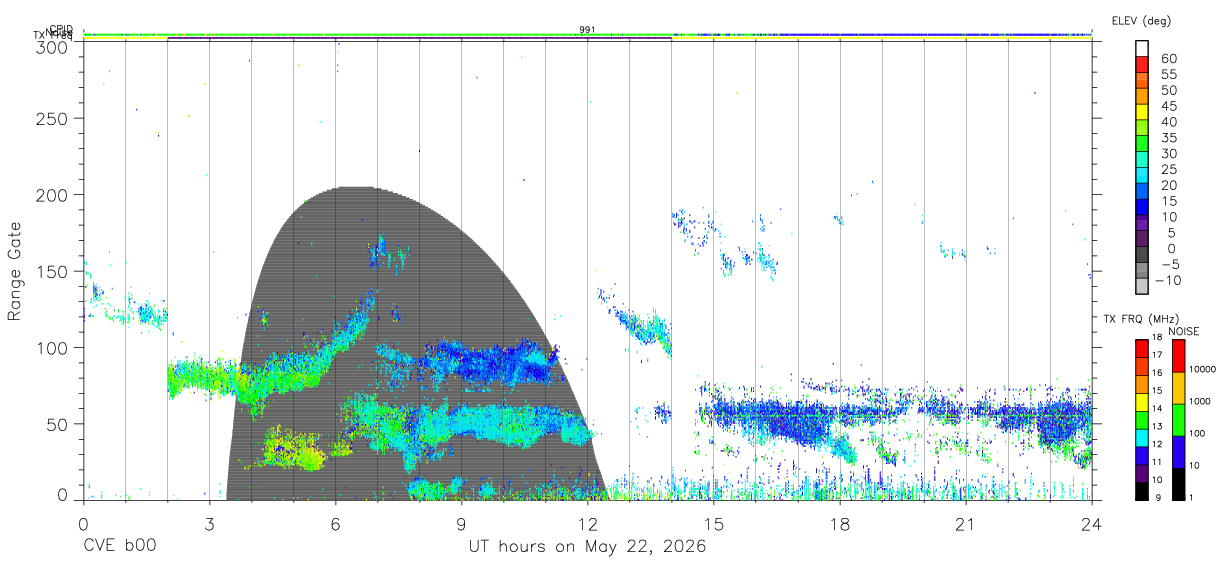
Task: Click the y-axis tick label '250'
Action: pos(53,118)
